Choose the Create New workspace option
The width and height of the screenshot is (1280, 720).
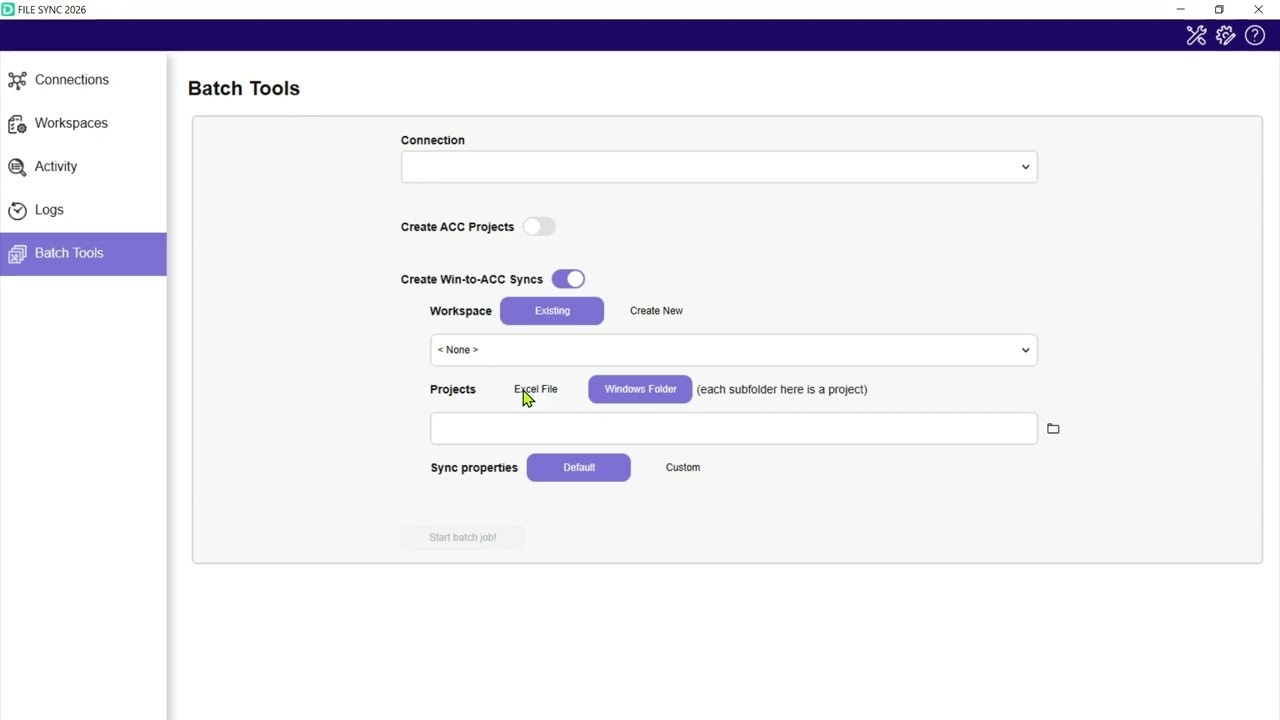(656, 311)
